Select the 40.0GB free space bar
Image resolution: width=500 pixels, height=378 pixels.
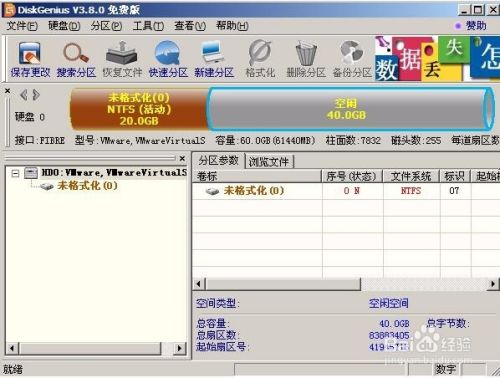tap(350, 109)
